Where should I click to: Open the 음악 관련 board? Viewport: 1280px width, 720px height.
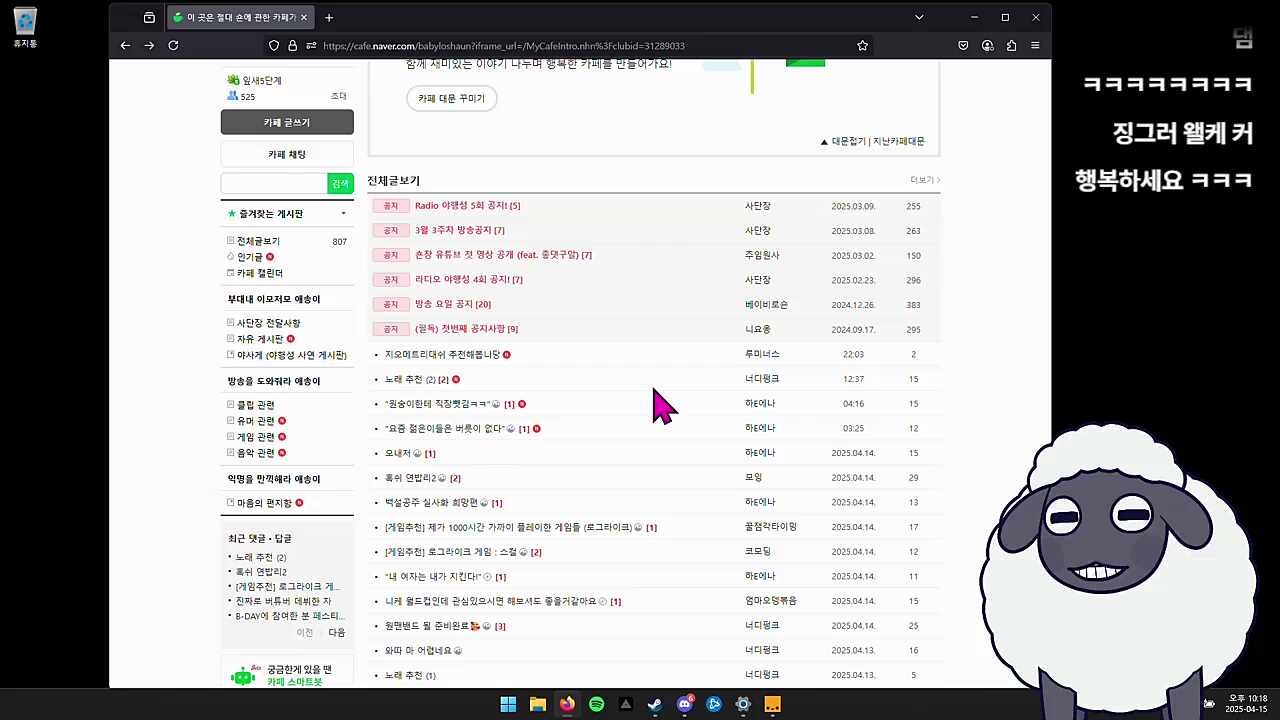pos(255,453)
